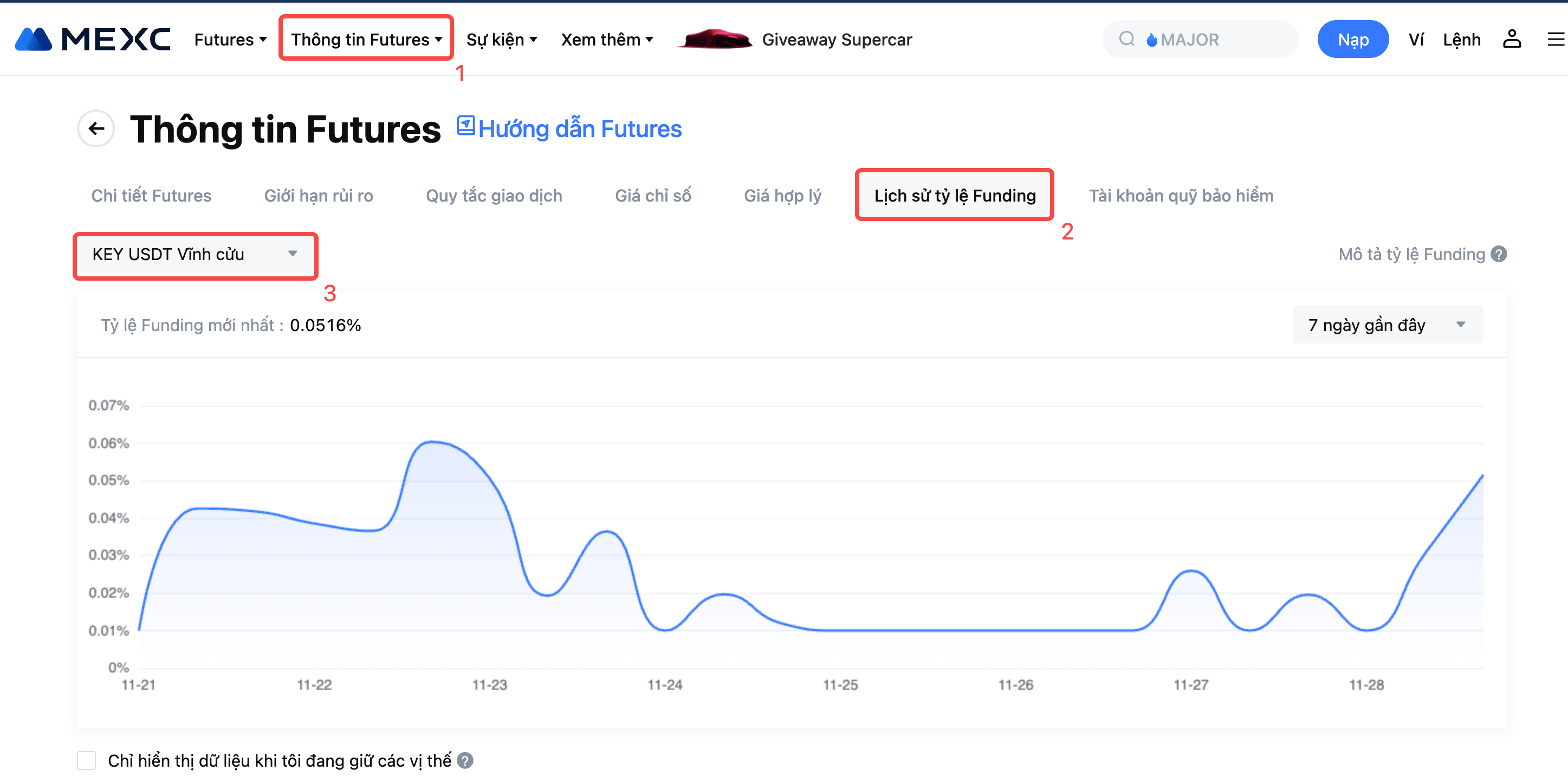Open the user account profile icon
1568x777 pixels.
point(1512,40)
